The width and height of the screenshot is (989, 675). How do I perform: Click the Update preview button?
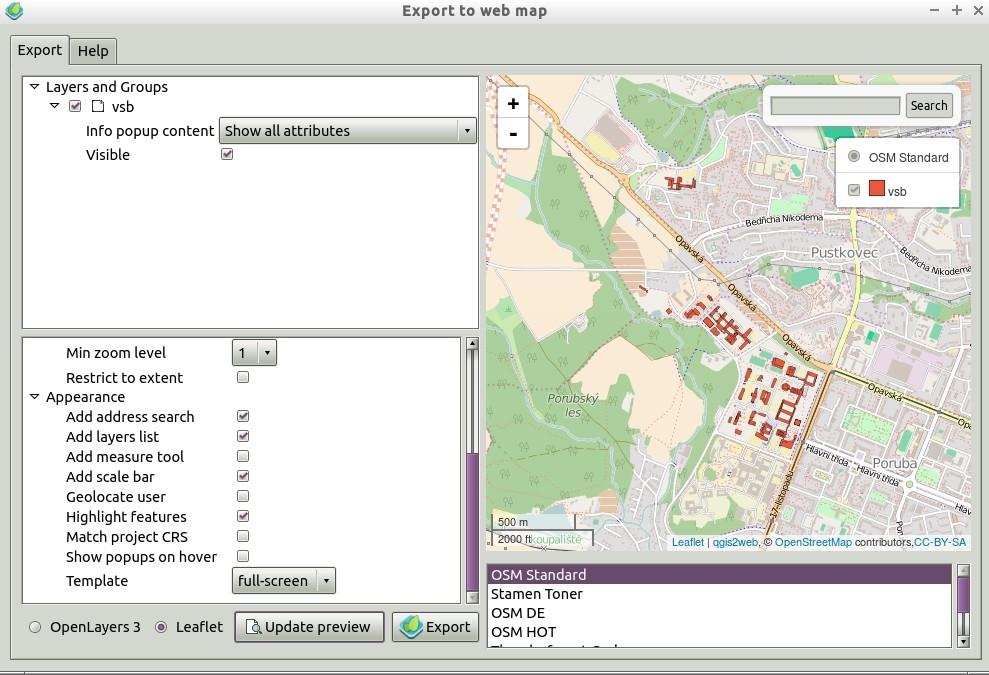[309, 626]
